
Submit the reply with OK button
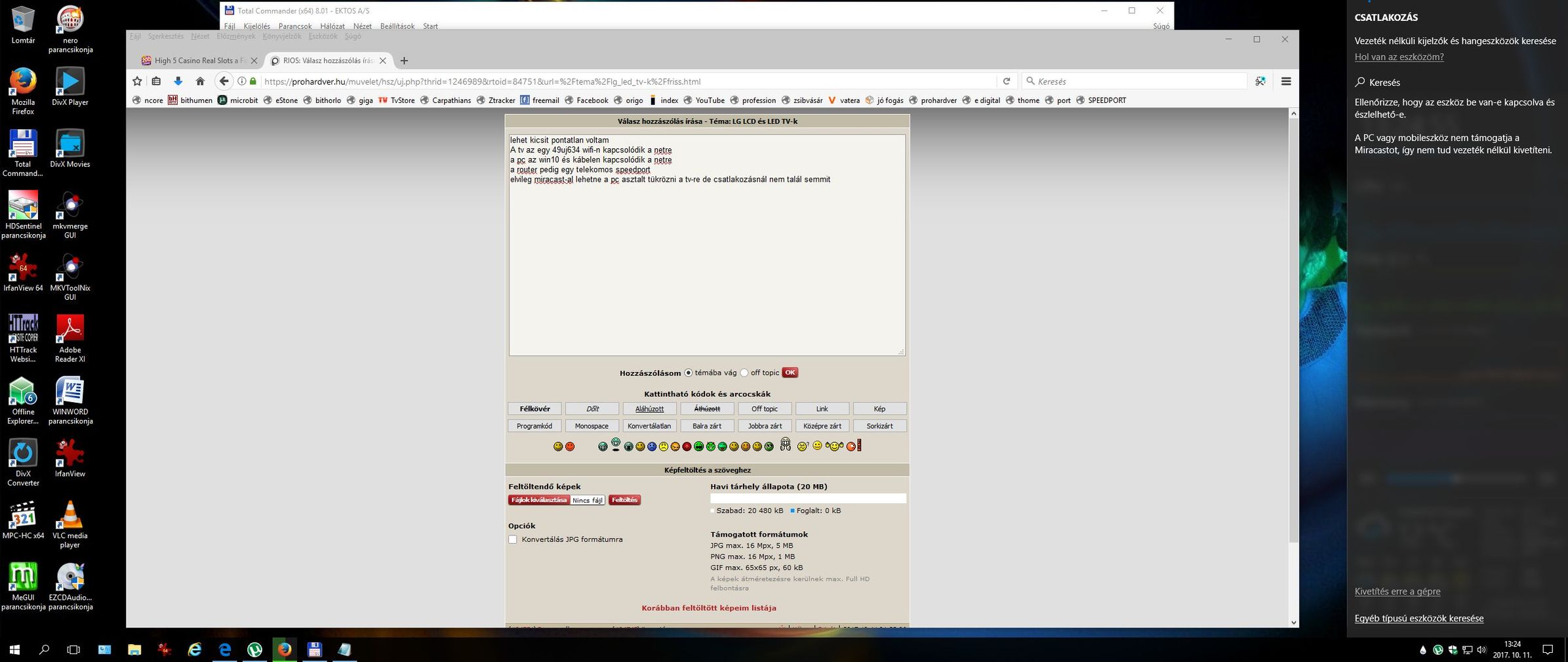coord(790,373)
